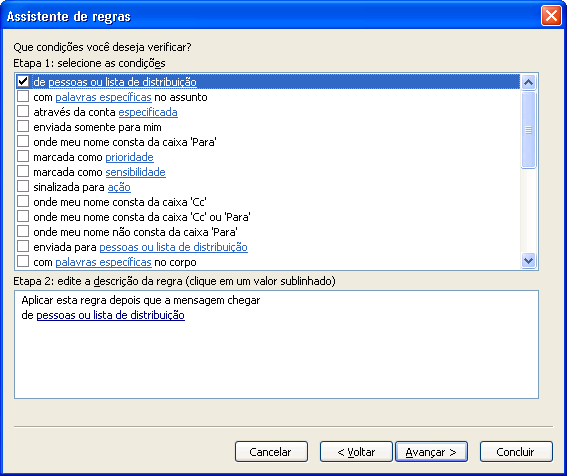567x476 pixels.
Task: Check 'sinalizada para ação' checkbox
Action: pyautogui.click(x=23, y=186)
